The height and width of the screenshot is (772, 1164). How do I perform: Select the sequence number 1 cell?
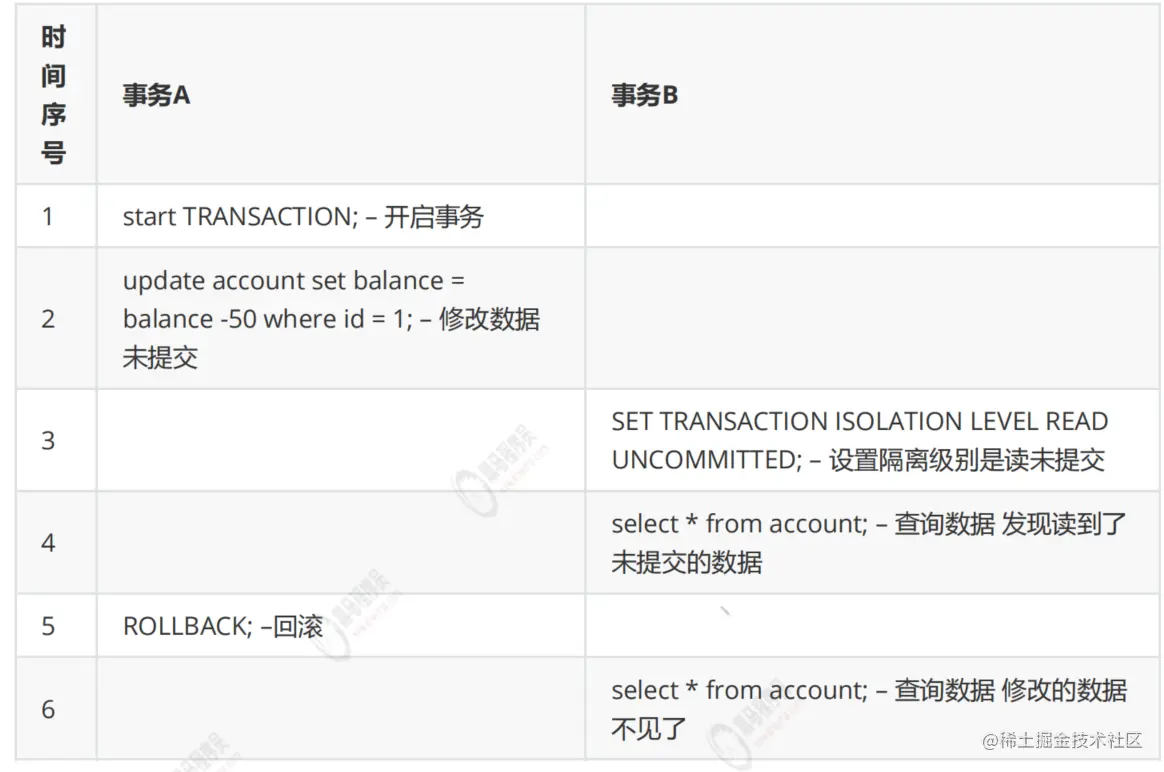click(48, 216)
